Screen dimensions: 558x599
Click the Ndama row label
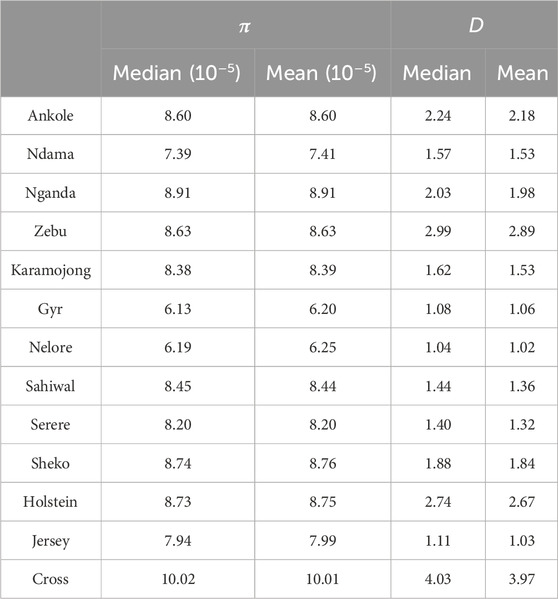coord(50,154)
